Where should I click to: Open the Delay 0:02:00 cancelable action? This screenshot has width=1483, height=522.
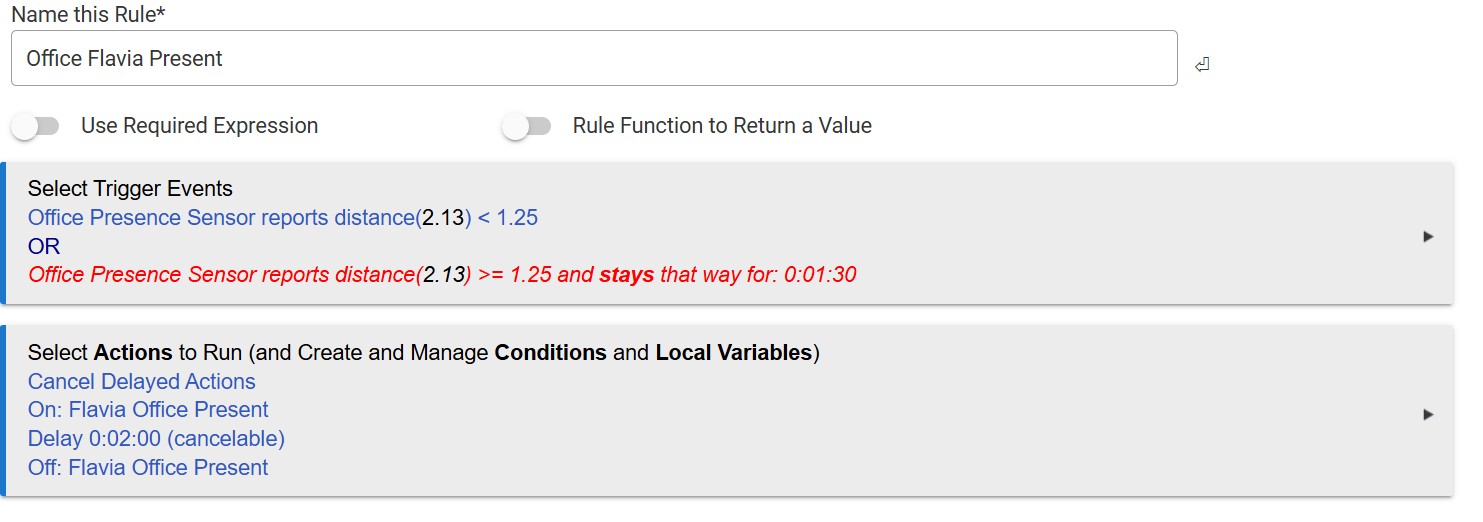[x=156, y=439]
